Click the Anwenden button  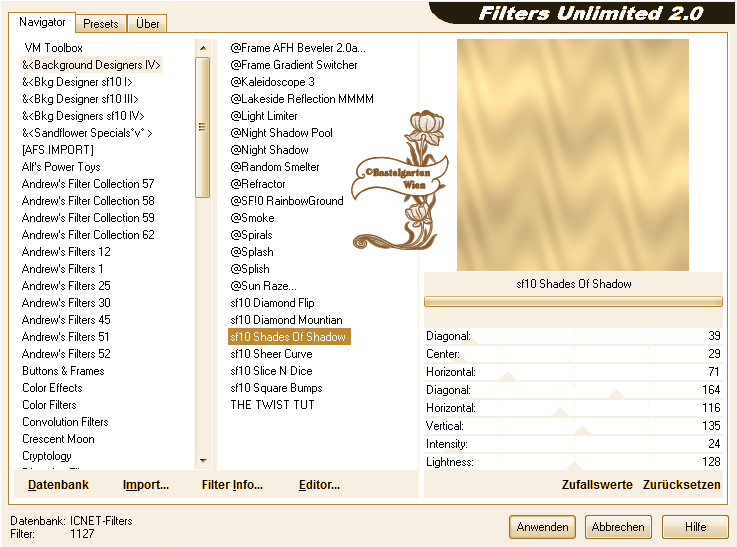pos(542,527)
